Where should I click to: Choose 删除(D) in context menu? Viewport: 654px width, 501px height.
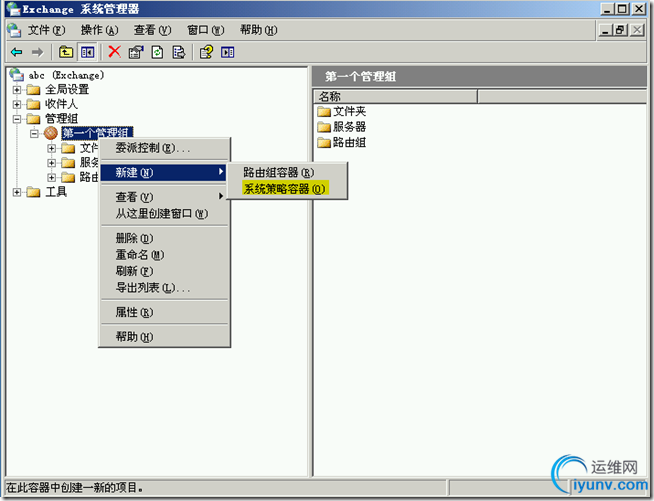164,238
